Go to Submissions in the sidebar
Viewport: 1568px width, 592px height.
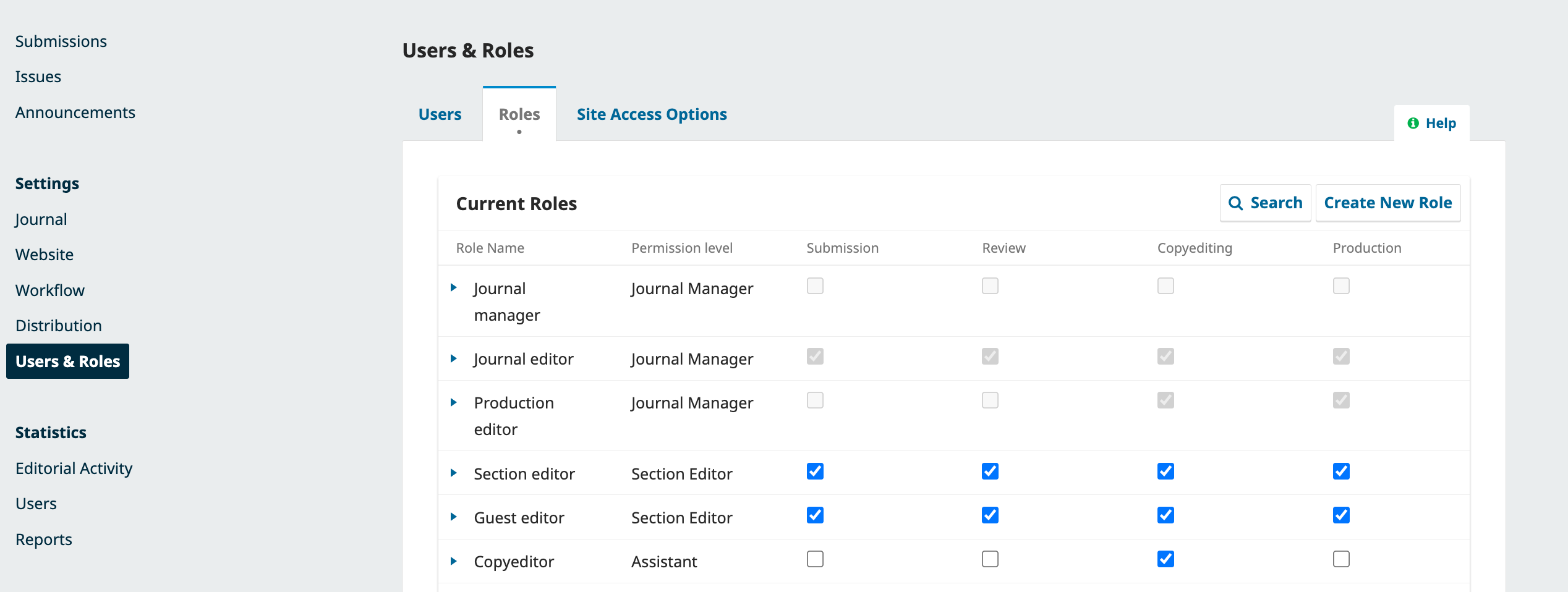click(x=61, y=41)
